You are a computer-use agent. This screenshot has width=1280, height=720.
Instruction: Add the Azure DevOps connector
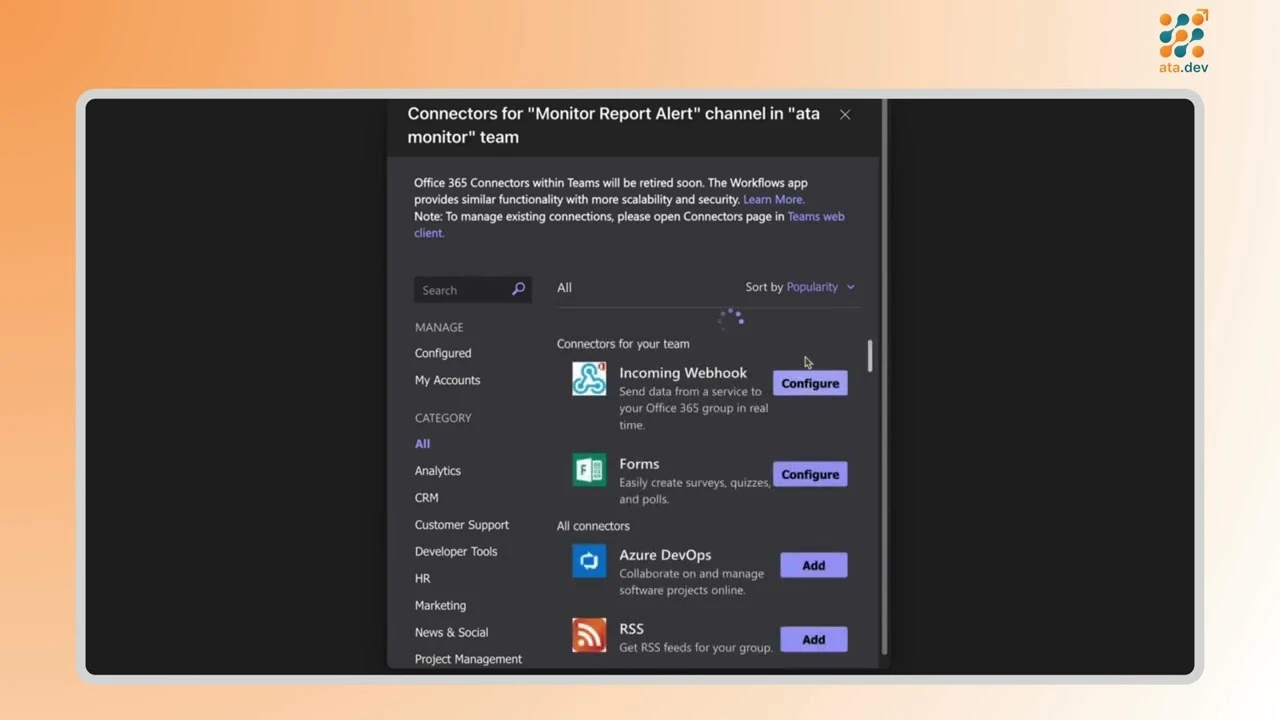coord(813,565)
